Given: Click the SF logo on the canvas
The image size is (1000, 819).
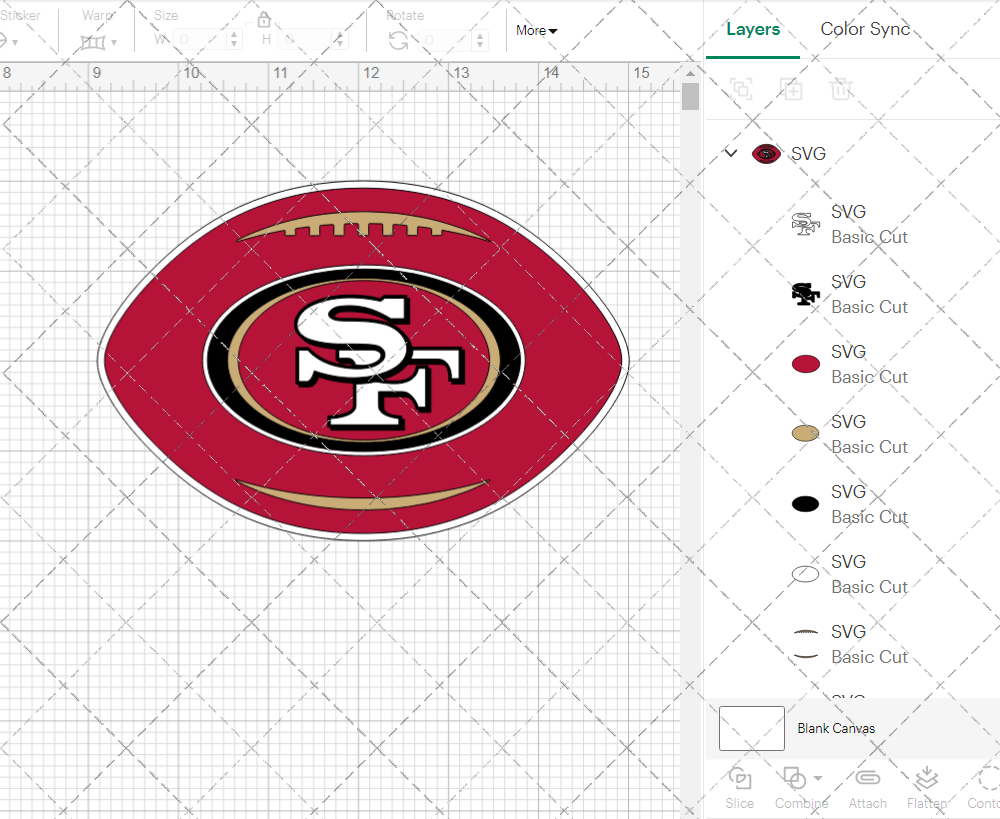Looking at the screenshot, I should pos(380,361).
